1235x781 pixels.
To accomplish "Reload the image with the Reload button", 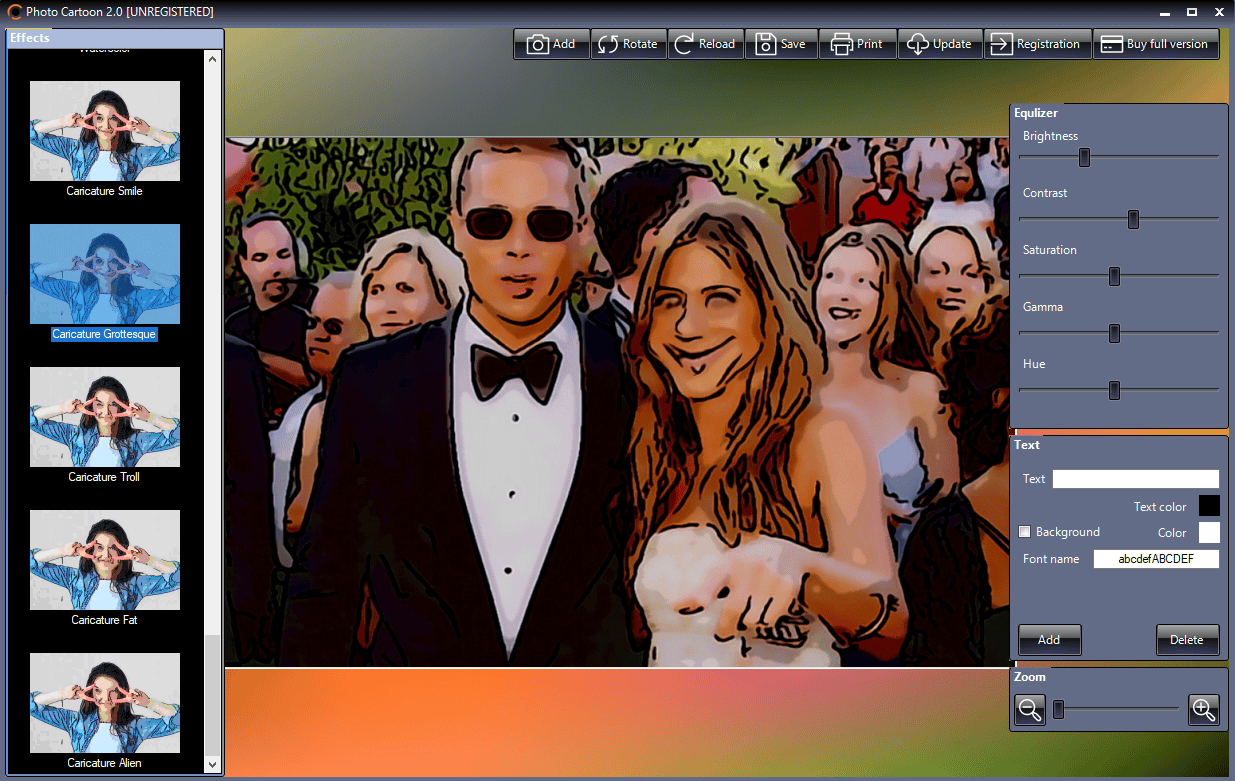I will 705,44.
